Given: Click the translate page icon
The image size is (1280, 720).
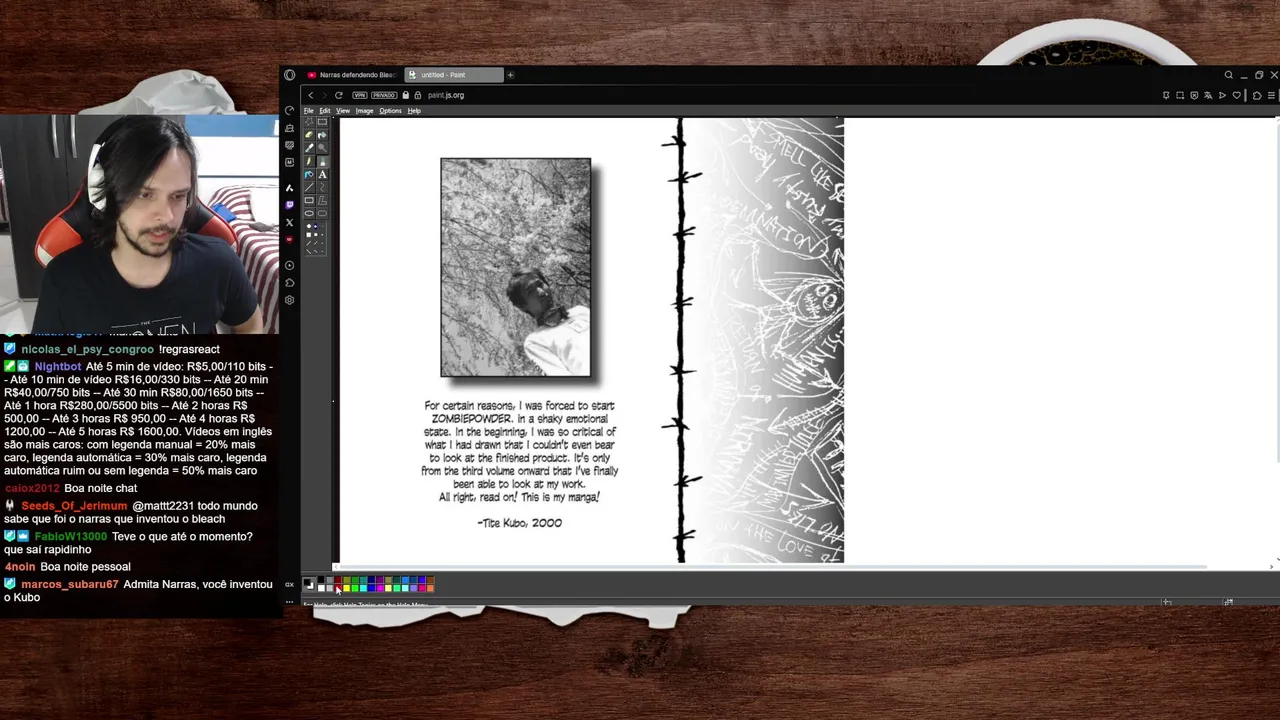Looking at the screenshot, I should click(x=1208, y=95).
